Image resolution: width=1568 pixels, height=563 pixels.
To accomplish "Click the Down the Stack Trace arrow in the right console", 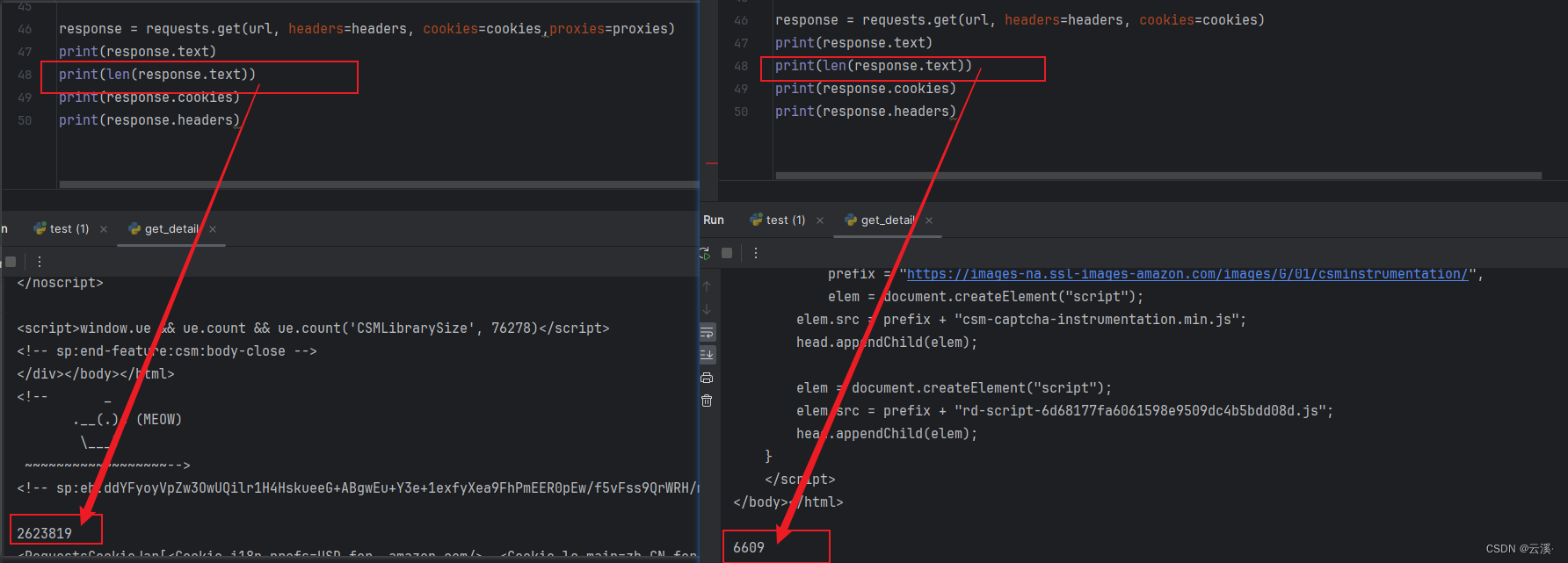I will 707,309.
